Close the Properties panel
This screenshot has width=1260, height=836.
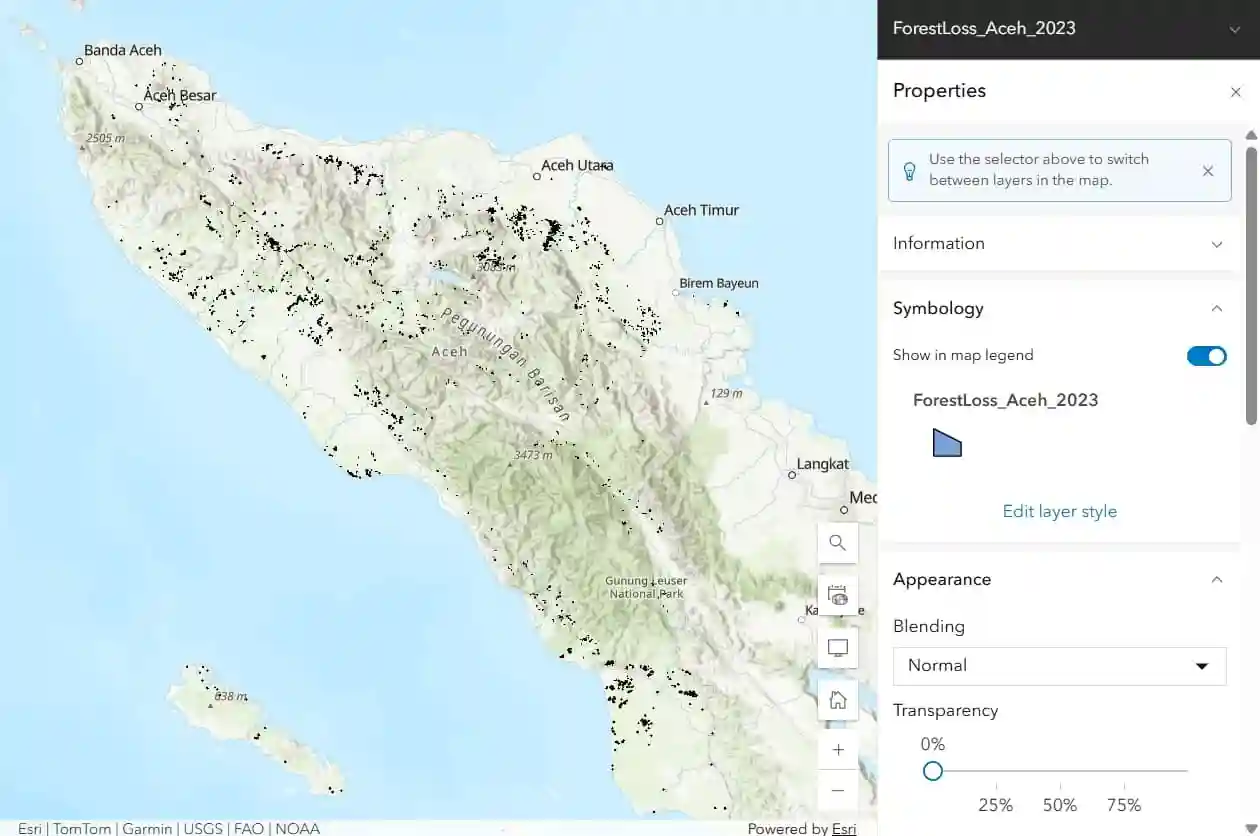click(1236, 91)
